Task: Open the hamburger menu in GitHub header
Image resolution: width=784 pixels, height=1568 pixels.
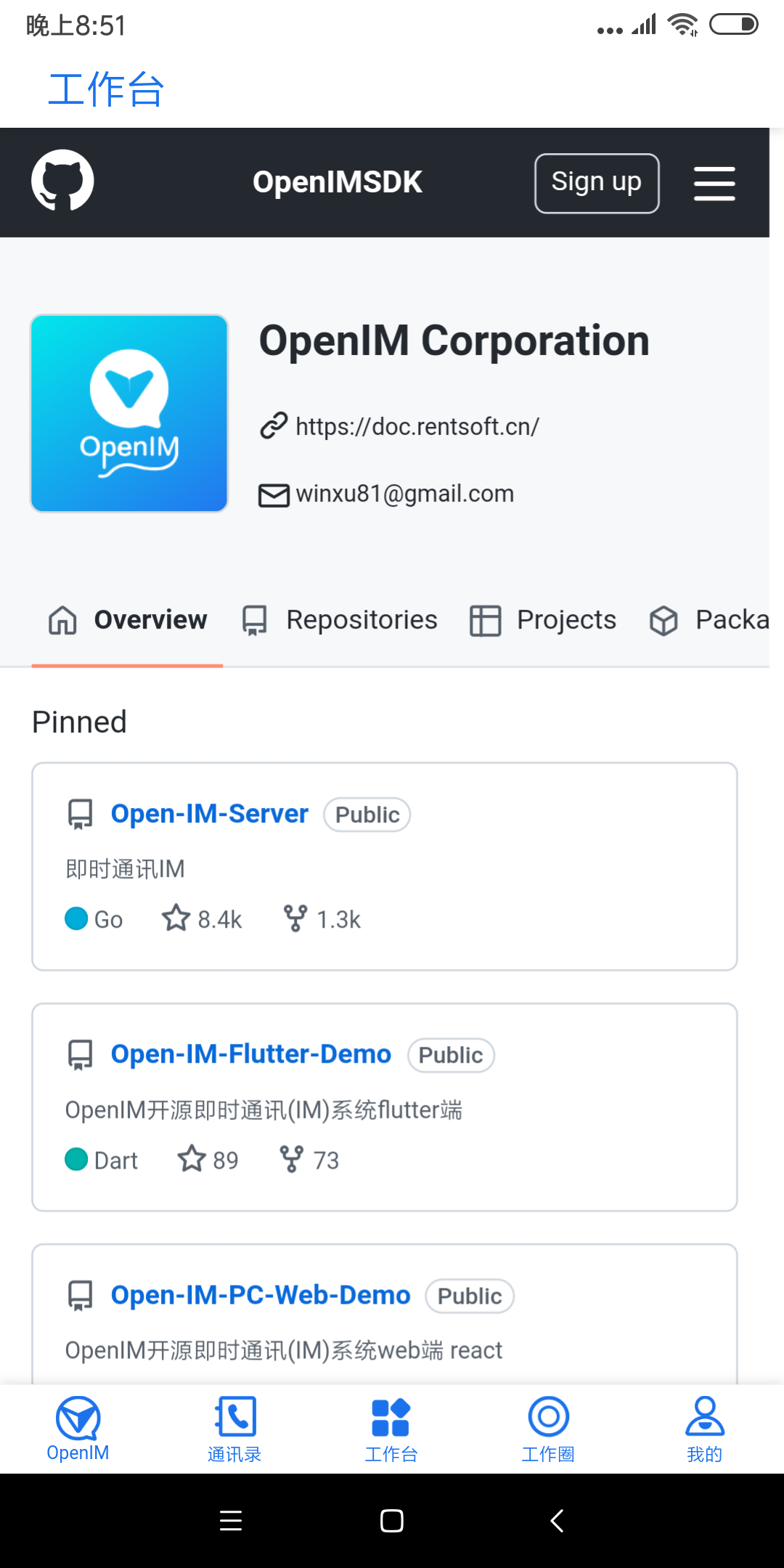Action: tap(714, 183)
